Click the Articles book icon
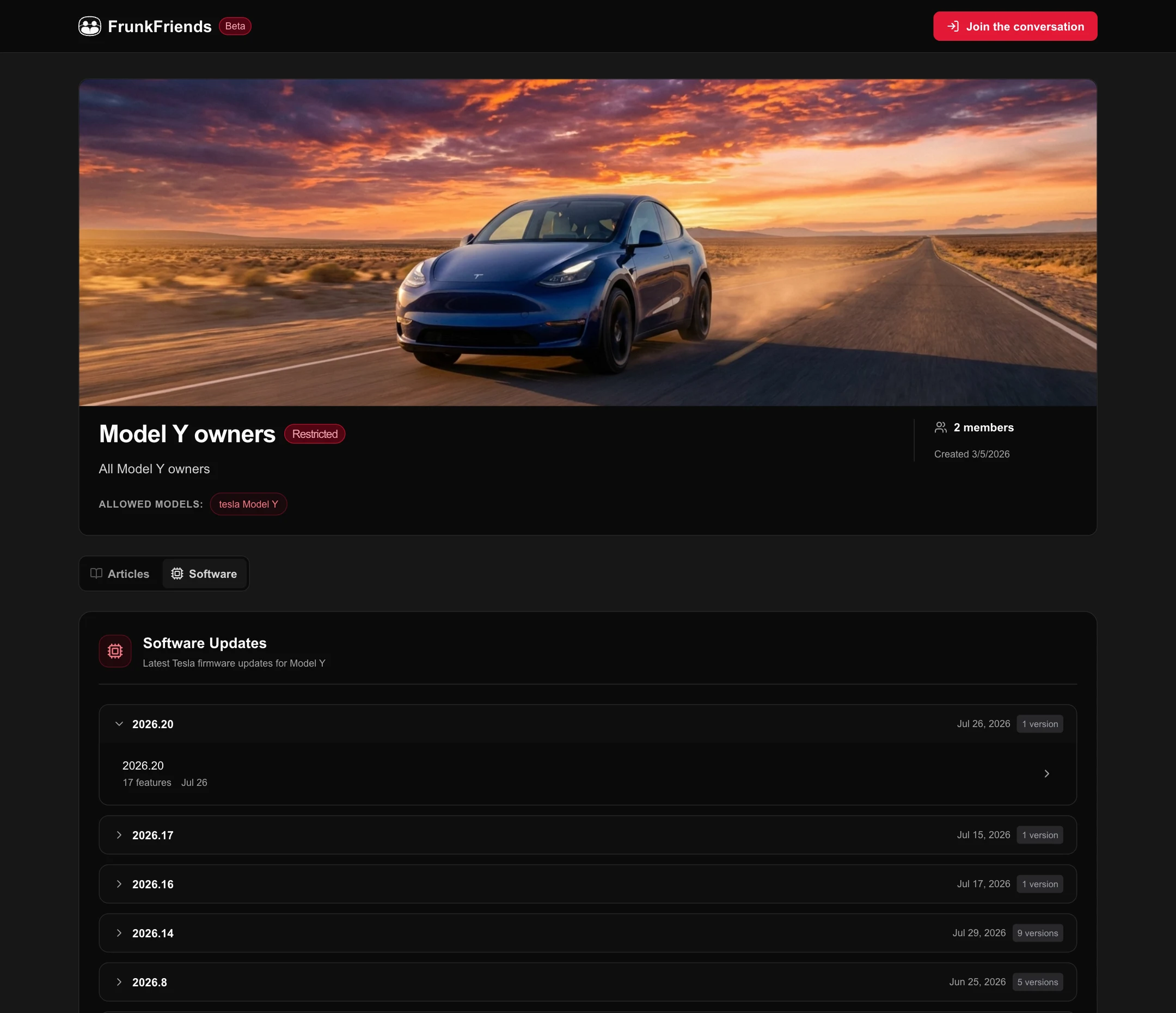The image size is (1176, 1013). (x=96, y=573)
